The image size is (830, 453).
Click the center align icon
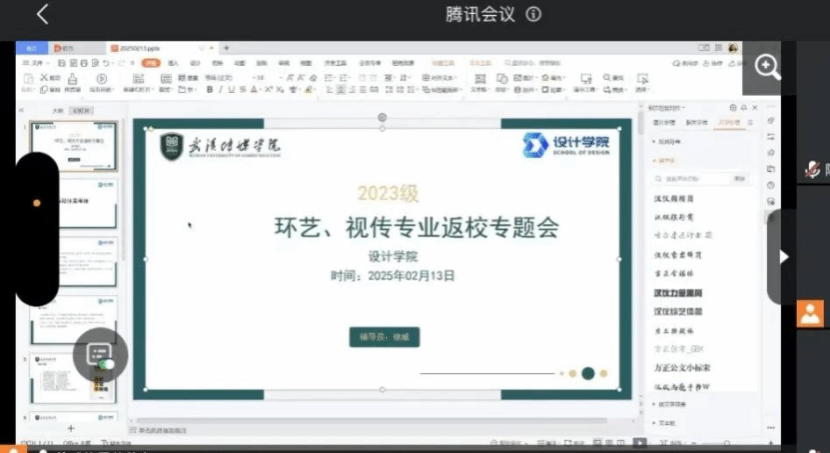pyautogui.click(x=341, y=89)
